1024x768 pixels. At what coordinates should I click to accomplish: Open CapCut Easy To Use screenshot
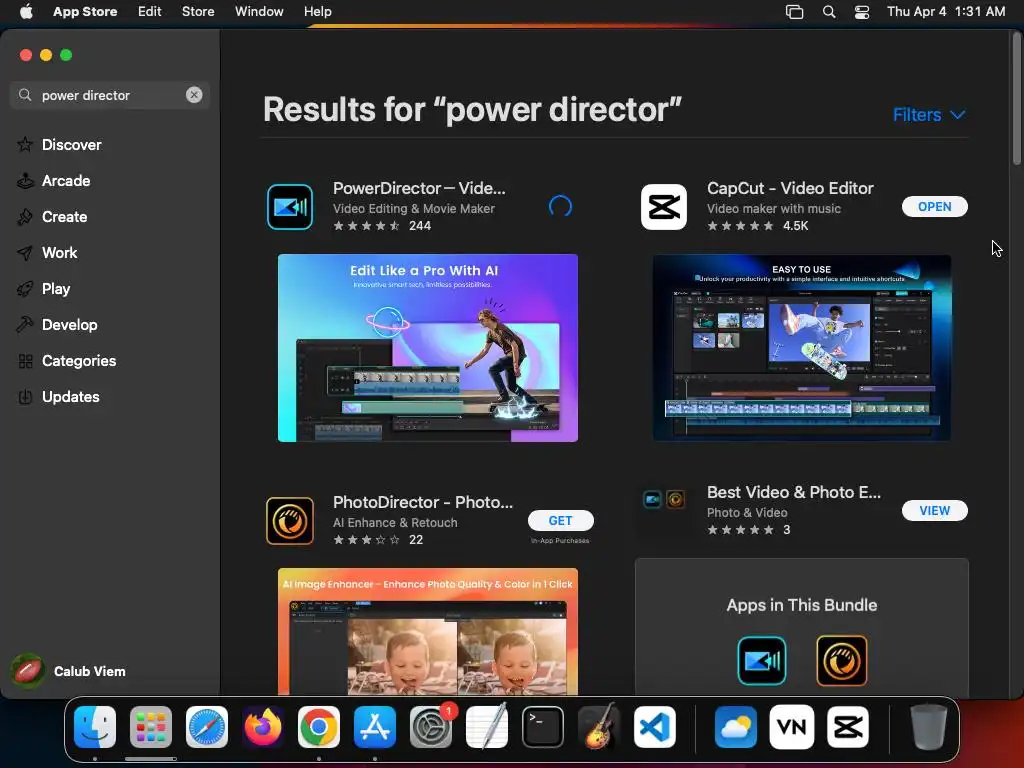(x=802, y=348)
